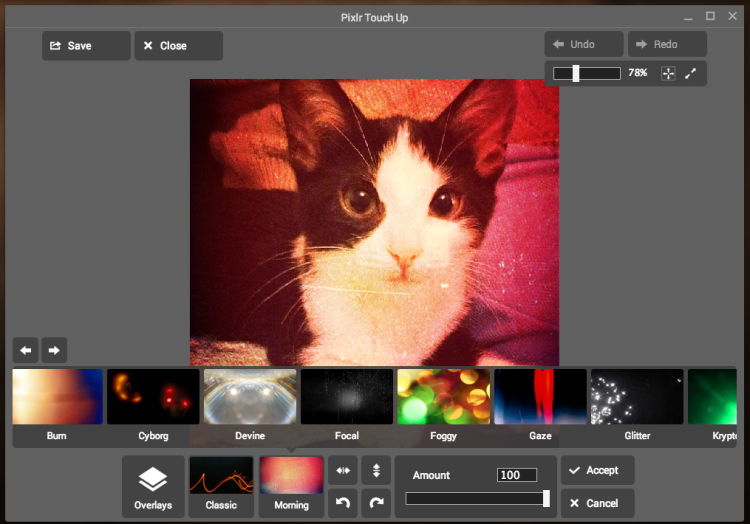Screen dimensions: 750x524
Task: Rotate the overlay clockwise
Action: pyautogui.click(x=376, y=503)
